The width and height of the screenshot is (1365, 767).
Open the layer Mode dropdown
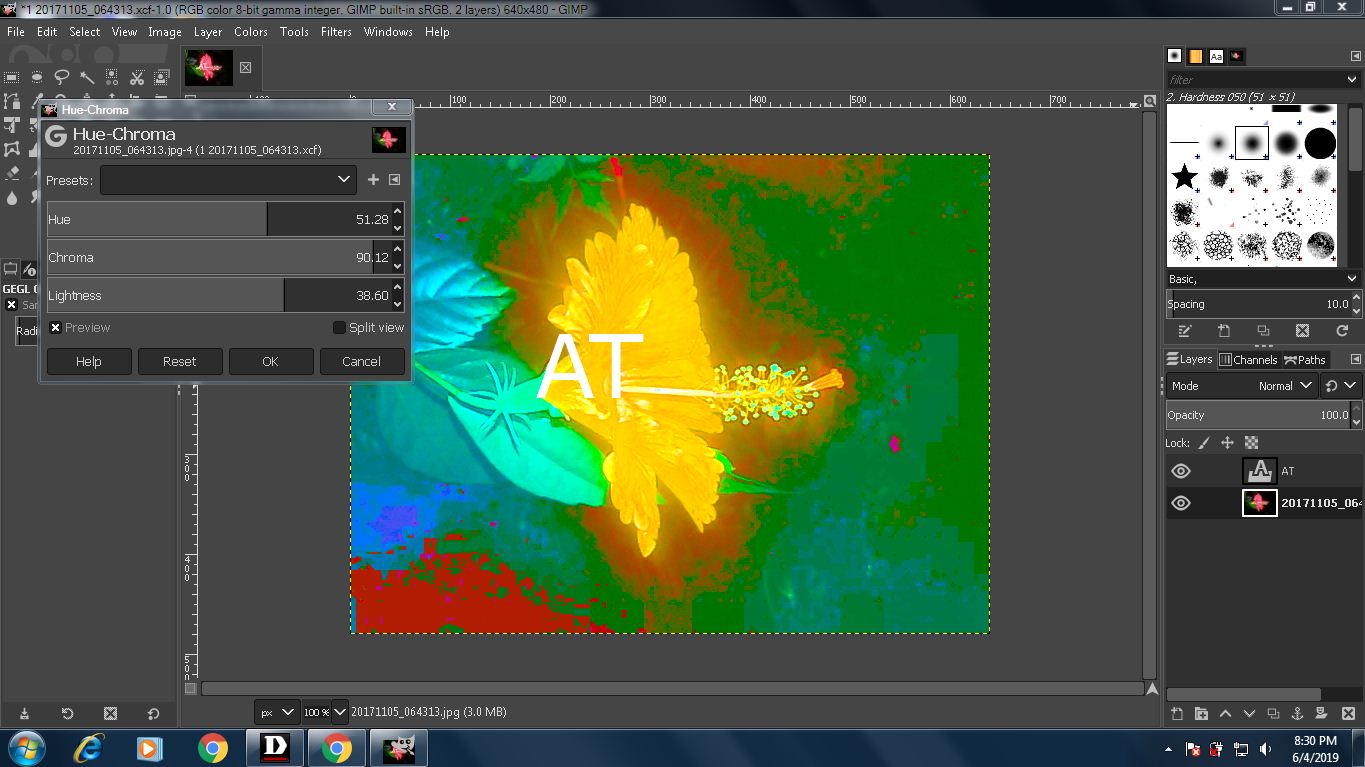click(1241, 386)
